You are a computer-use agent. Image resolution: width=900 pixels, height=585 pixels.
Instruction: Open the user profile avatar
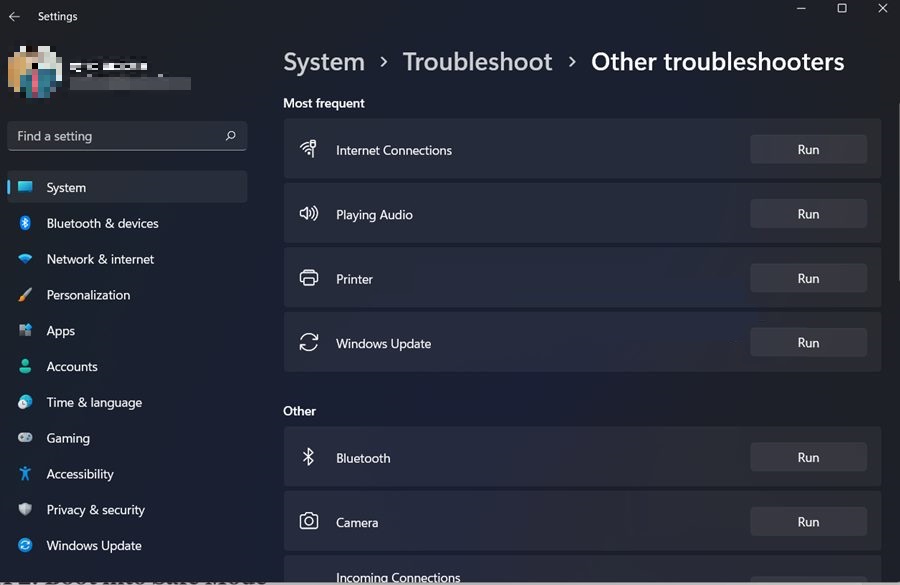[35, 72]
